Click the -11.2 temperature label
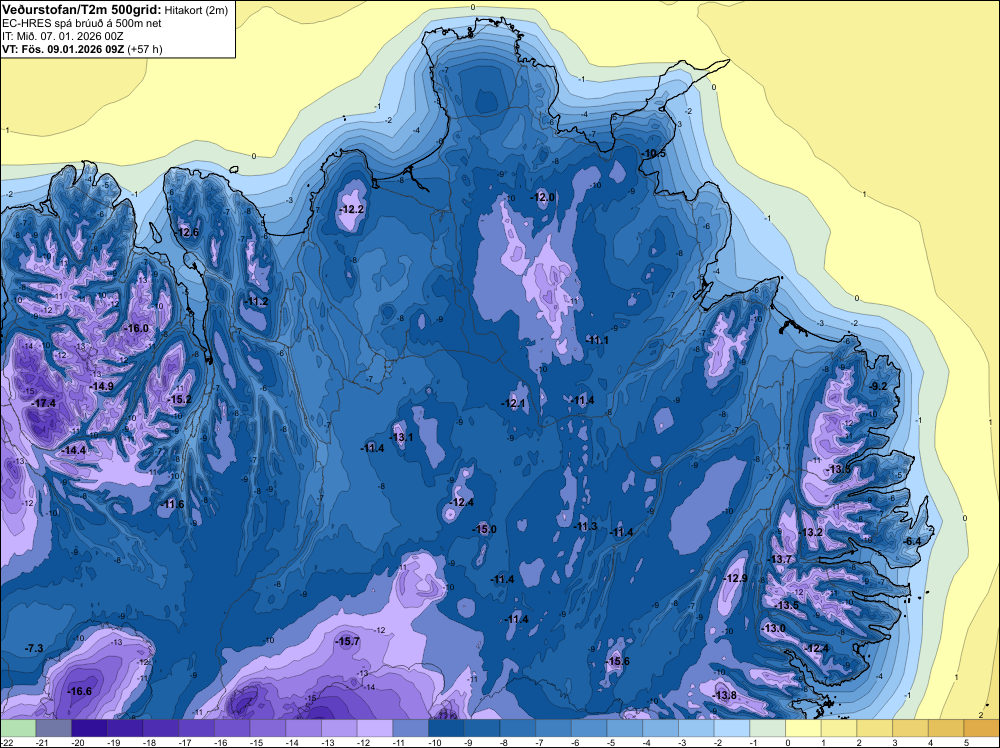Image resolution: width=1000 pixels, height=748 pixels. point(256,302)
